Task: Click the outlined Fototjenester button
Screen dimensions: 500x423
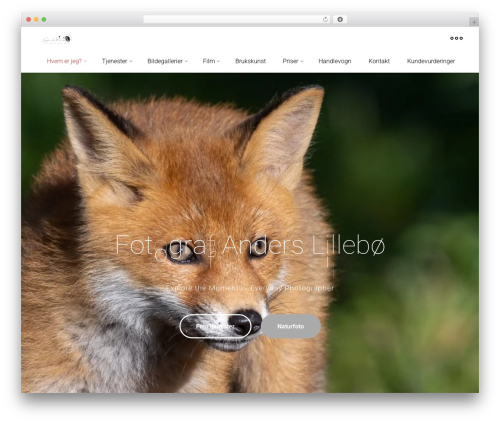Action: [x=215, y=326]
